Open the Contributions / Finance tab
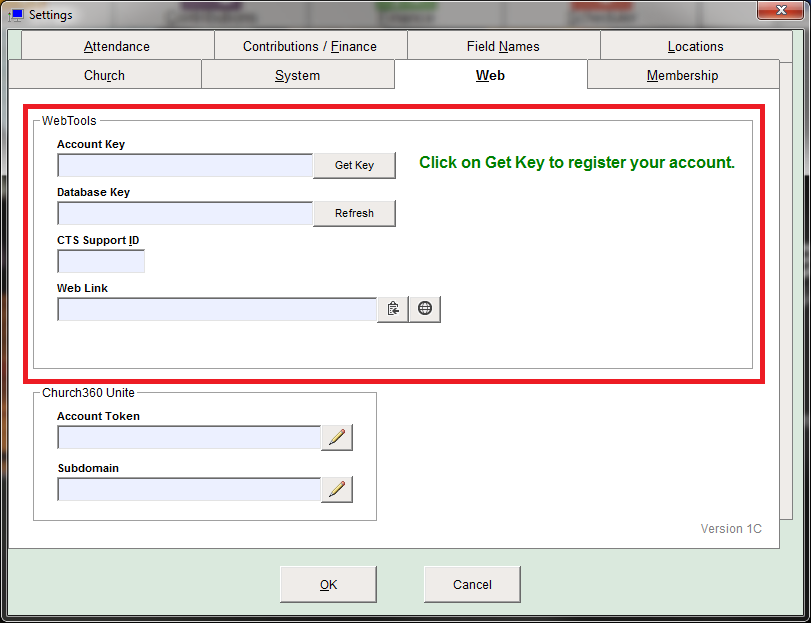 [310, 46]
